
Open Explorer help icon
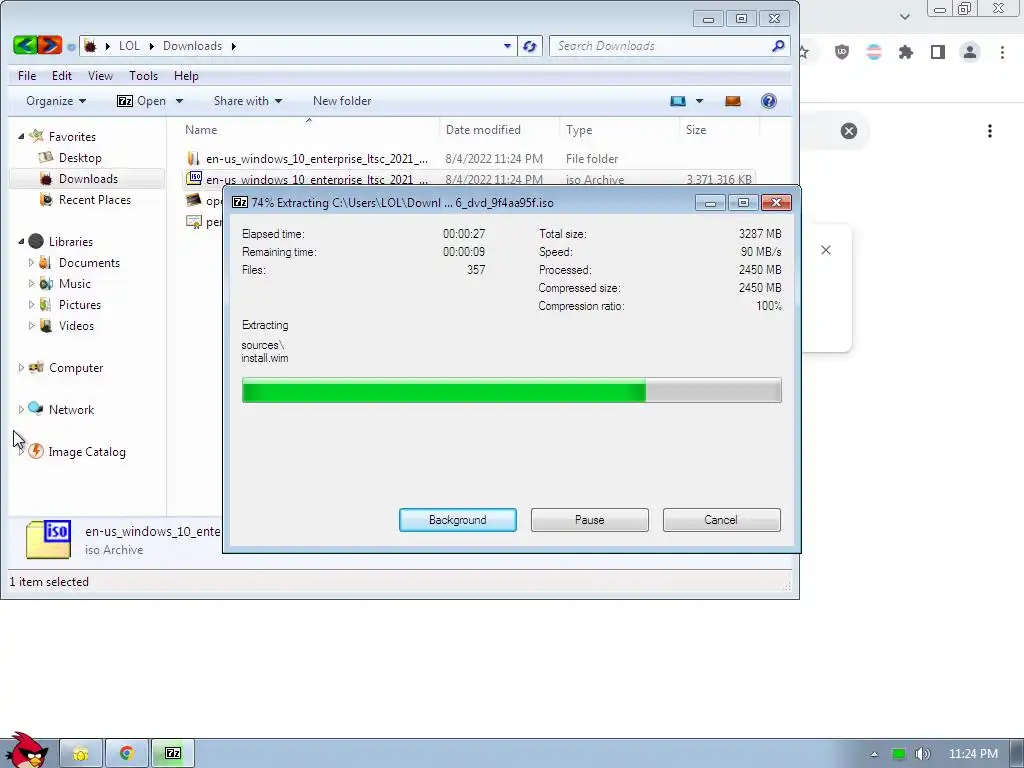pos(769,101)
